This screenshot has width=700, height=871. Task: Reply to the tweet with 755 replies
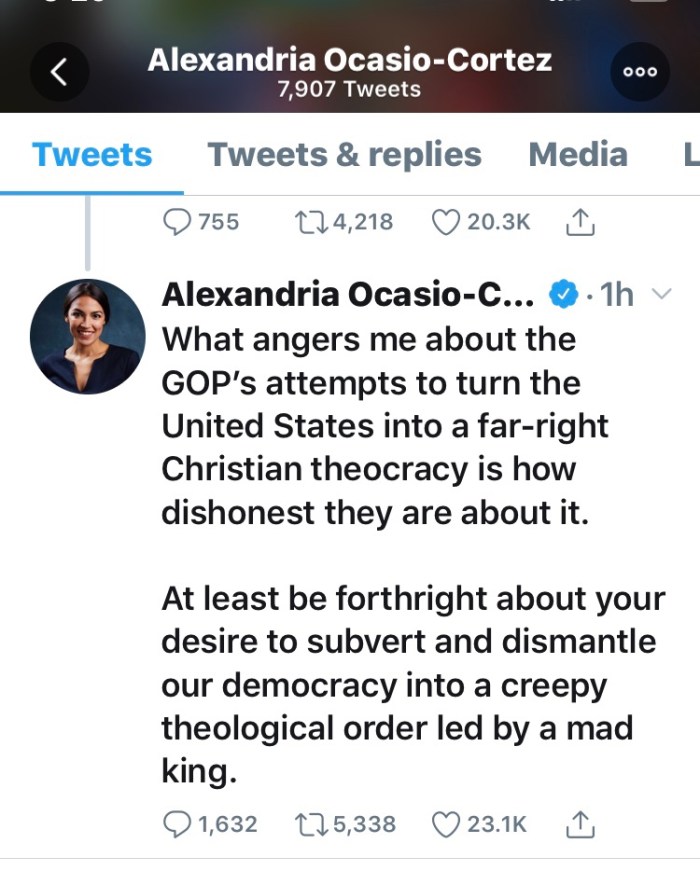(x=178, y=221)
